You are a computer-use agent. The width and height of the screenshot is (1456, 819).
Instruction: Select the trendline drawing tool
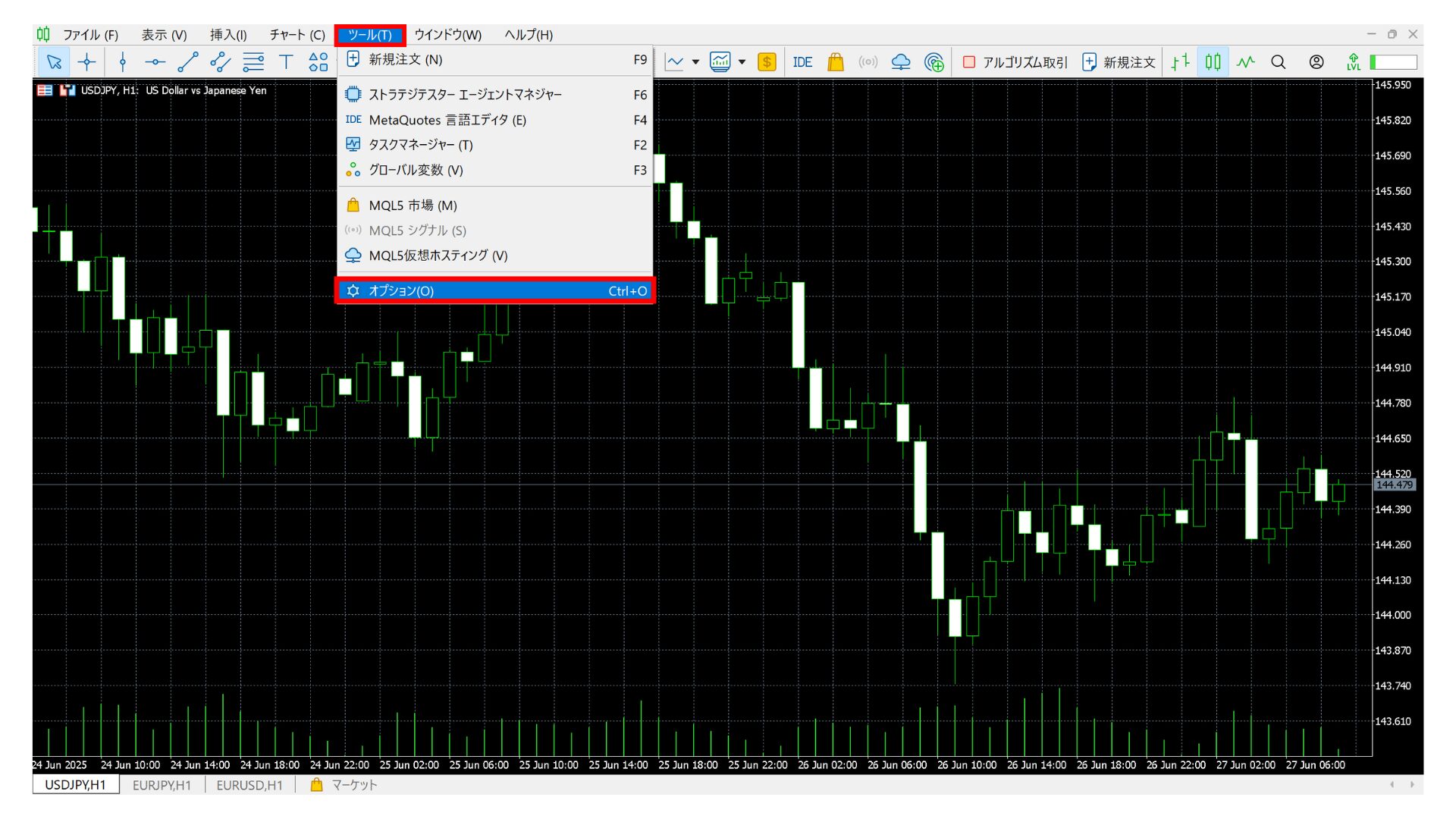187,62
